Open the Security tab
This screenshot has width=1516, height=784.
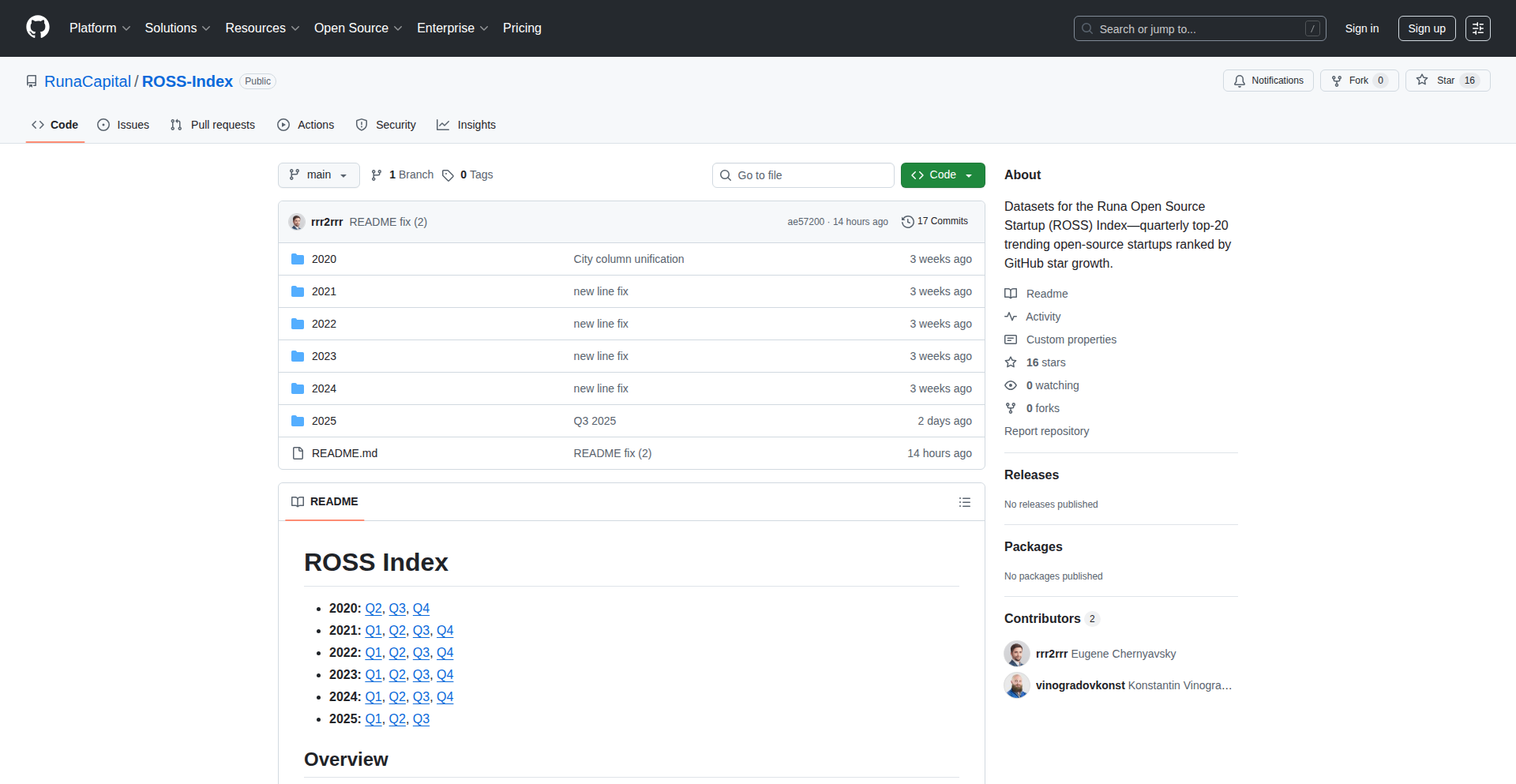(385, 125)
